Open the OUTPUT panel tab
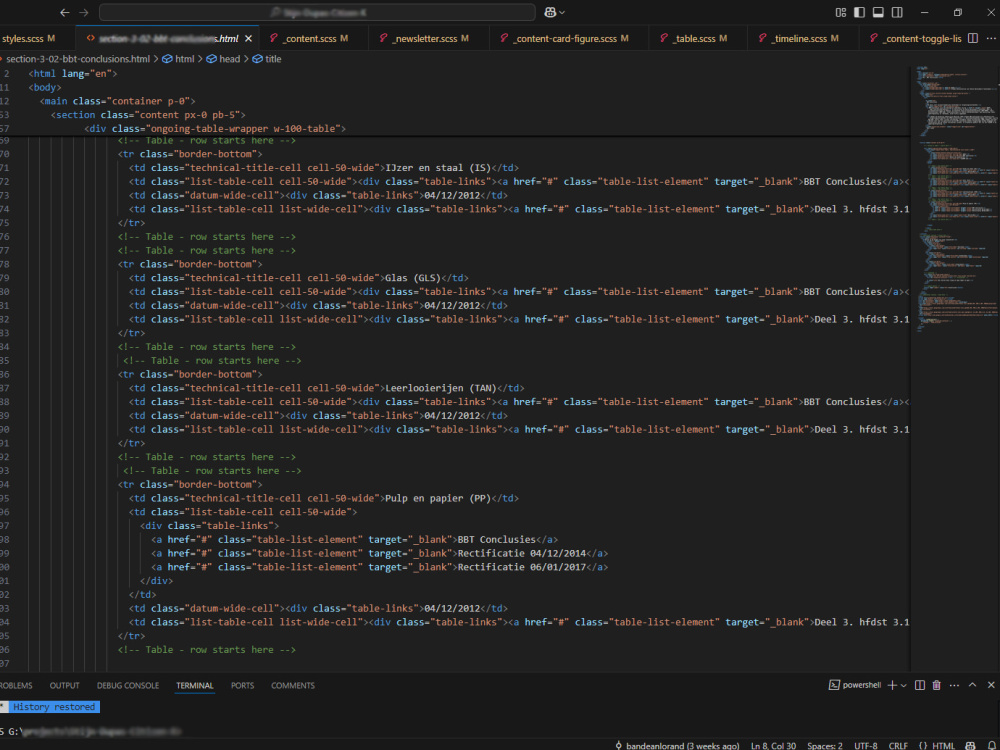The width and height of the screenshot is (1000, 750). (x=64, y=686)
